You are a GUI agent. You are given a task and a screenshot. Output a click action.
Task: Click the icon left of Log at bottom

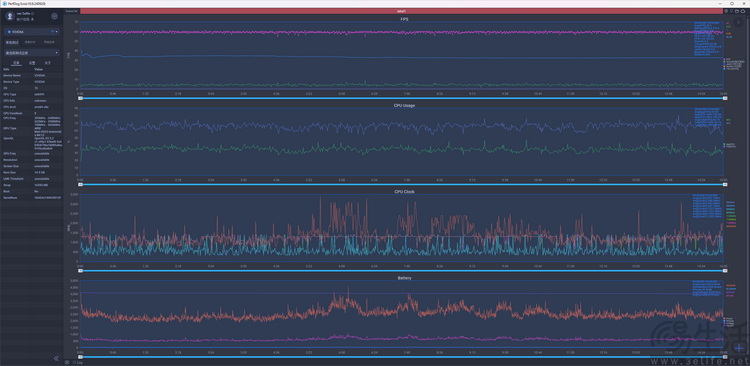click(x=67, y=362)
